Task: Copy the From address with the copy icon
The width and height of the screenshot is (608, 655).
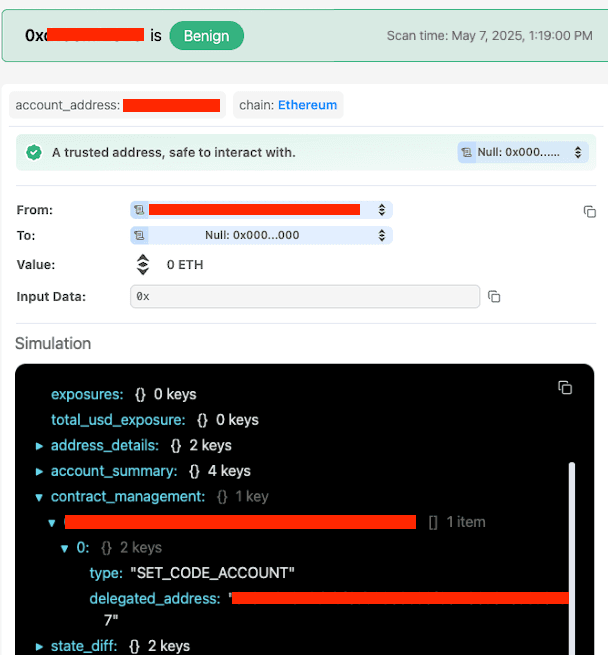Action: coord(590,212)
